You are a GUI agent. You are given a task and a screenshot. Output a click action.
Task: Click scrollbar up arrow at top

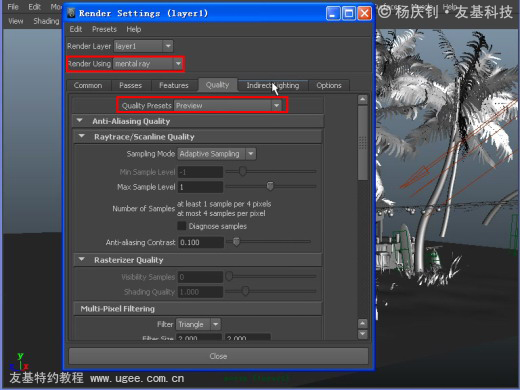pyautogui.click(x=363, y=100)
